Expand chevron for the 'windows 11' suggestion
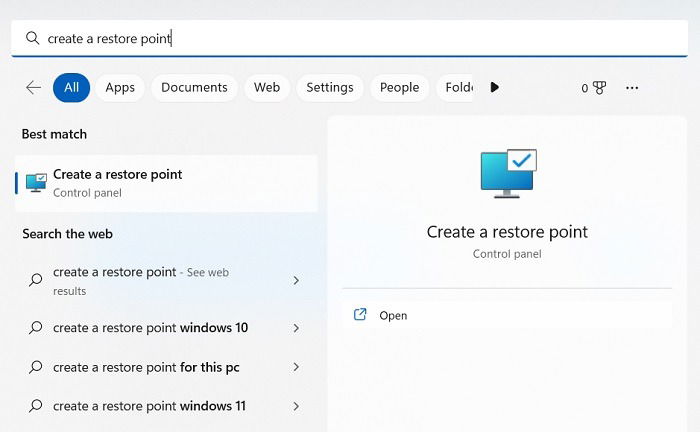 pos(296,406)
